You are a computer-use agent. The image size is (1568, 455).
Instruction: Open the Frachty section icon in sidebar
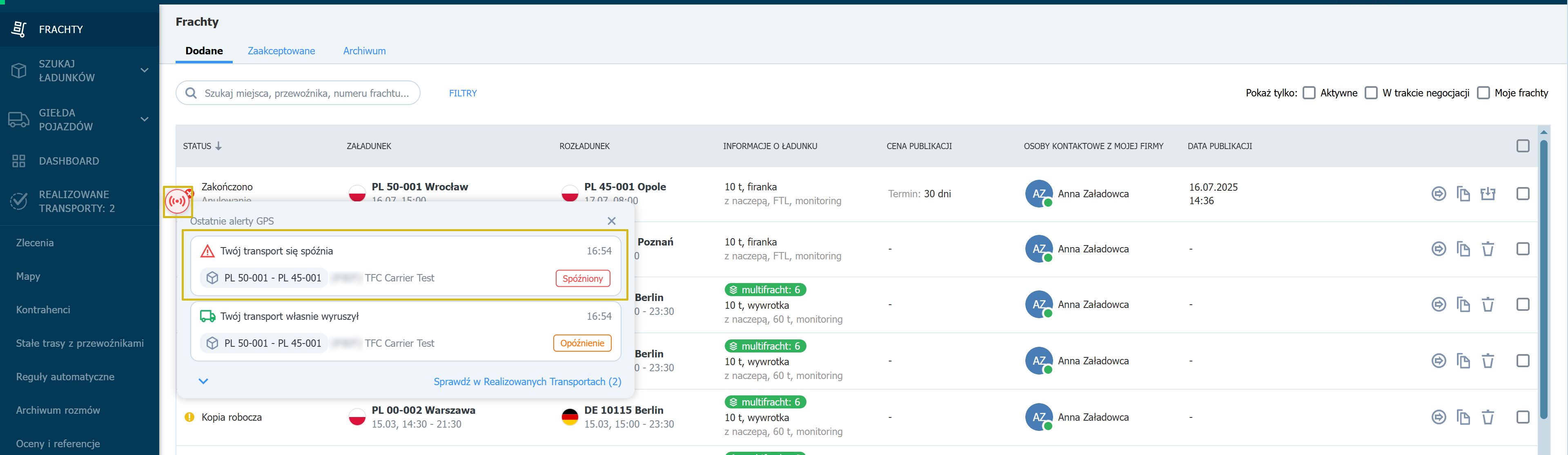pos(19,29)
